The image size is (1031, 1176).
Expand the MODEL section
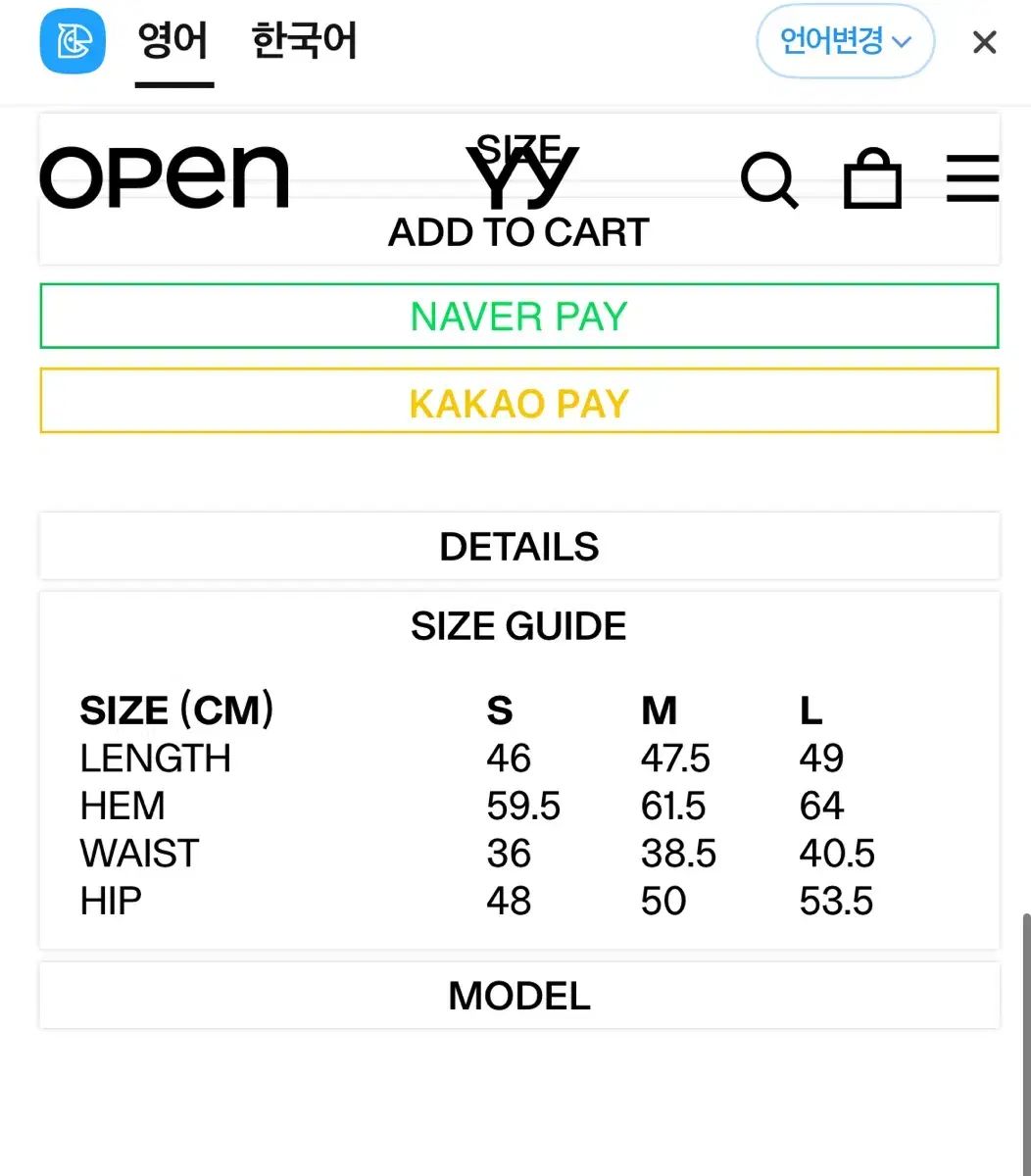click(x=519, y=996)
